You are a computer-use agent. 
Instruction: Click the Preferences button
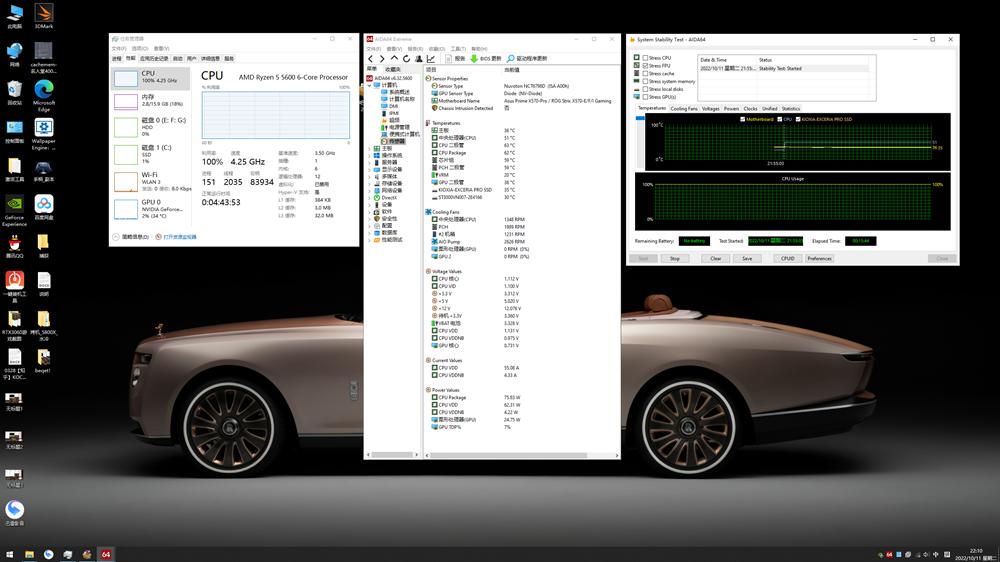coord(819,258)
